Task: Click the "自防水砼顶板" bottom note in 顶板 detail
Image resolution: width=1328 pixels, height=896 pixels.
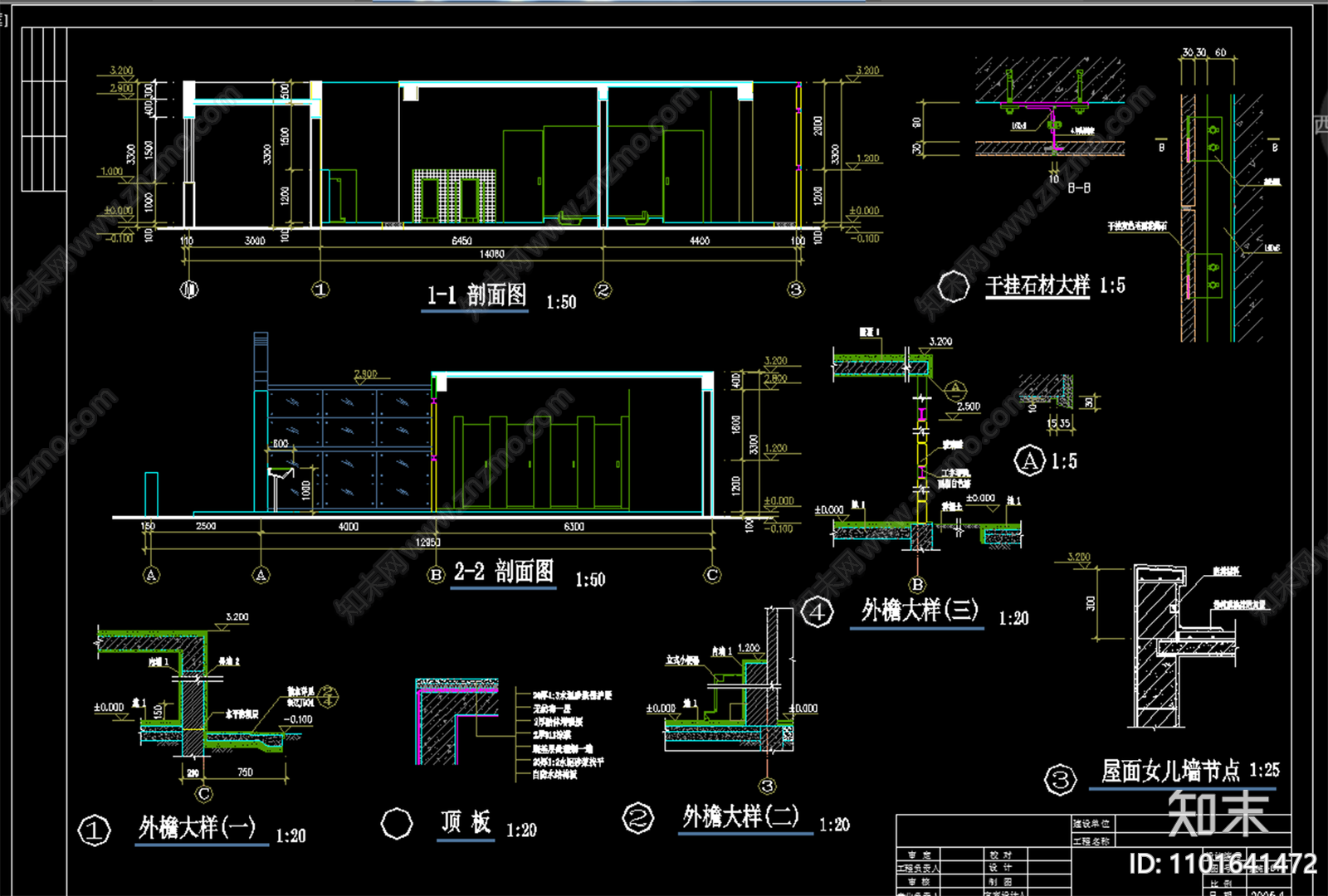Action: pos(555,775)
